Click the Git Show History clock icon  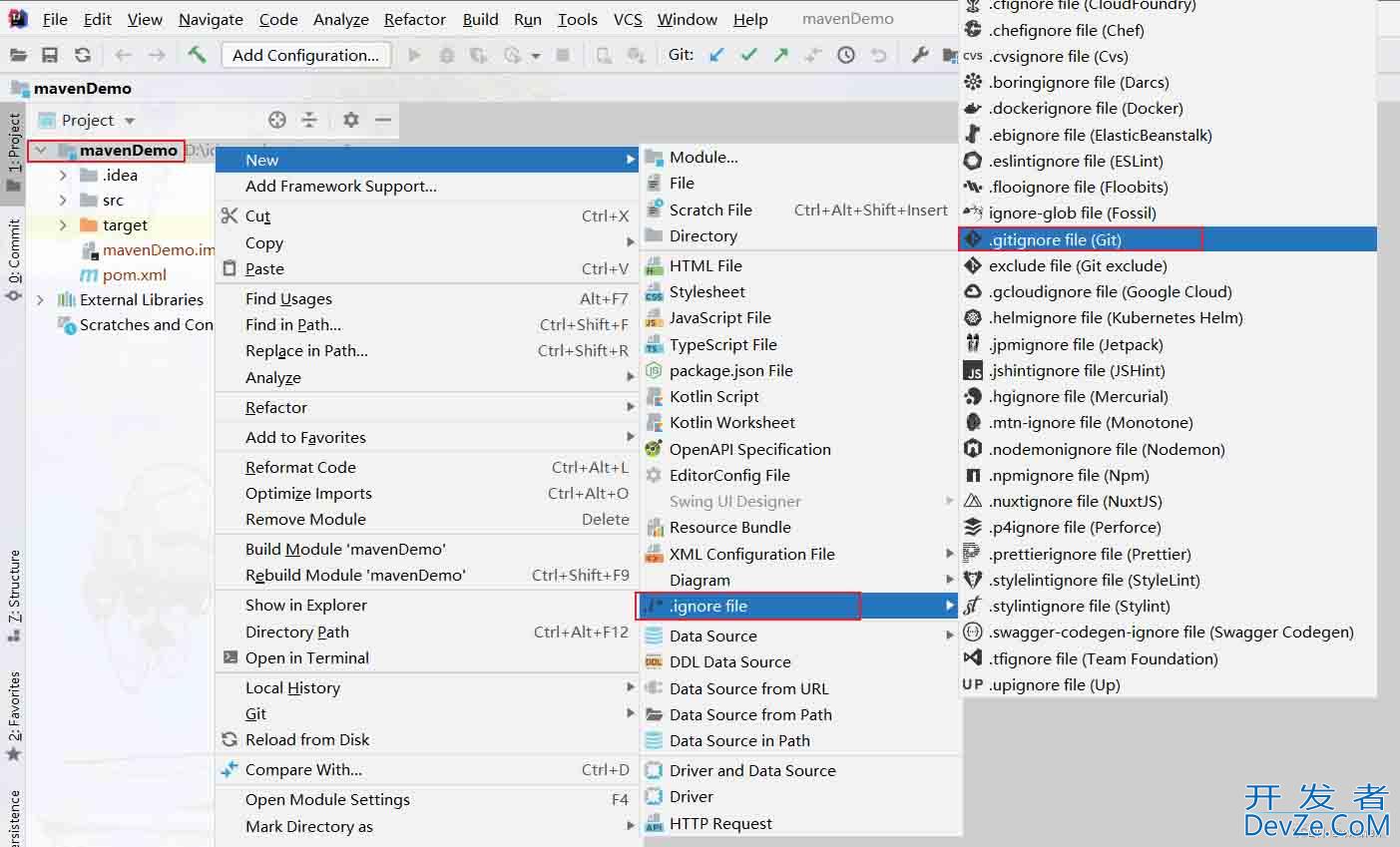tap(846, 55)
